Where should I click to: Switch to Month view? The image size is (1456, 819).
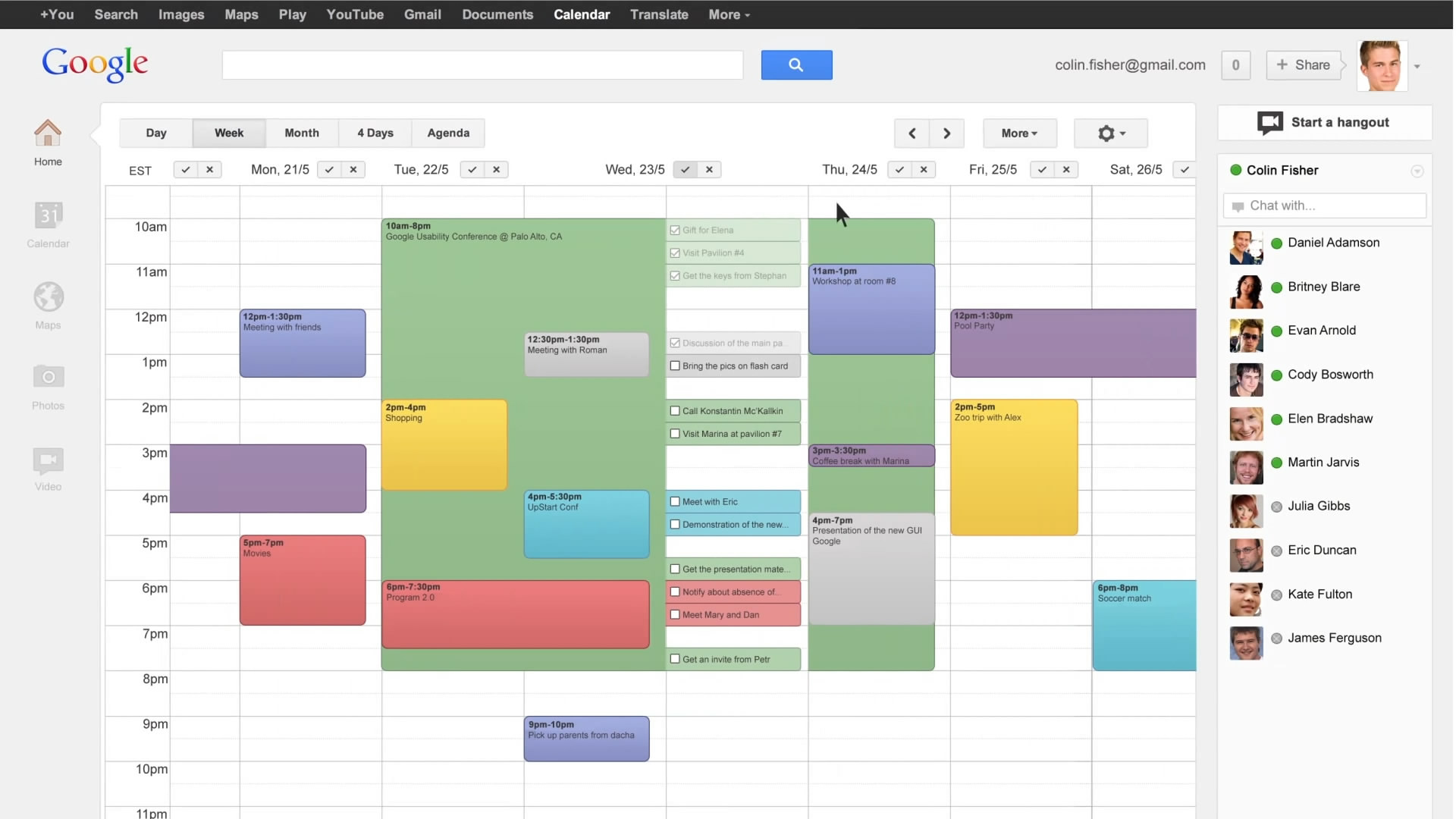tap(302, 133)
